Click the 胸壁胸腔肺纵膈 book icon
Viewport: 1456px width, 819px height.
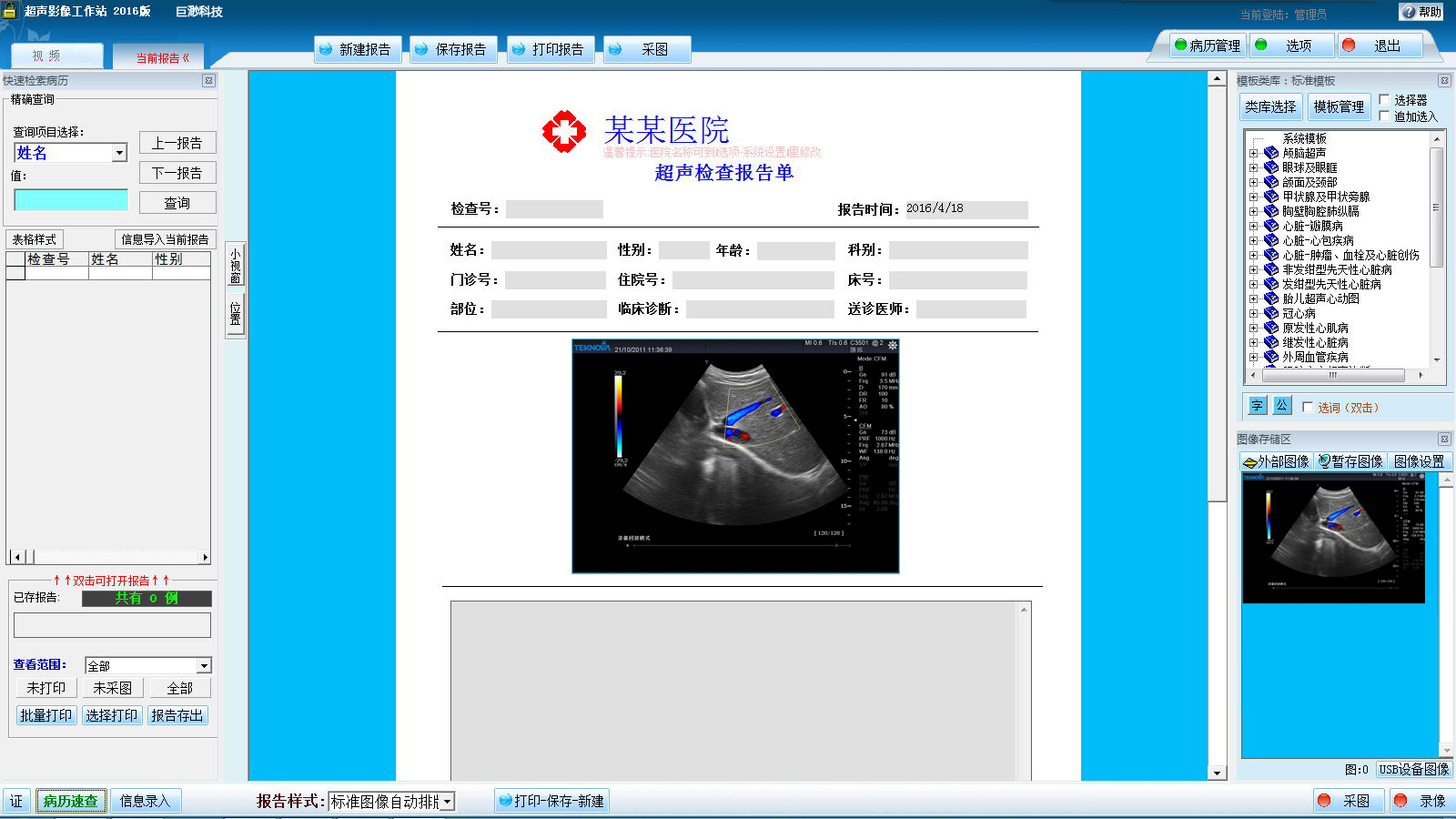click(x=1271, y=211)
